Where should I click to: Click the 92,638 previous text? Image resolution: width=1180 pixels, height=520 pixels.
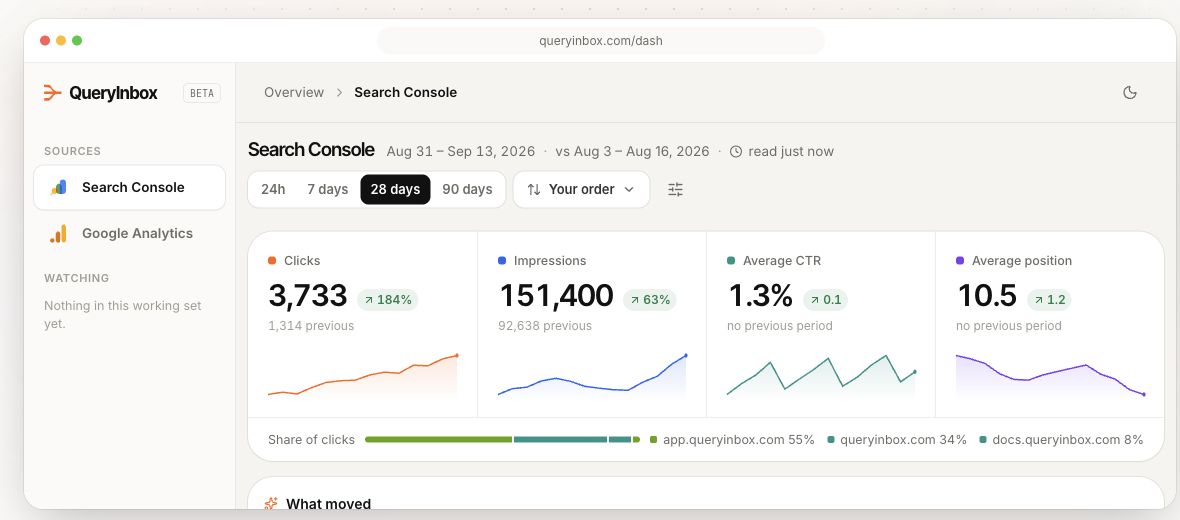(x=545, y=326)
